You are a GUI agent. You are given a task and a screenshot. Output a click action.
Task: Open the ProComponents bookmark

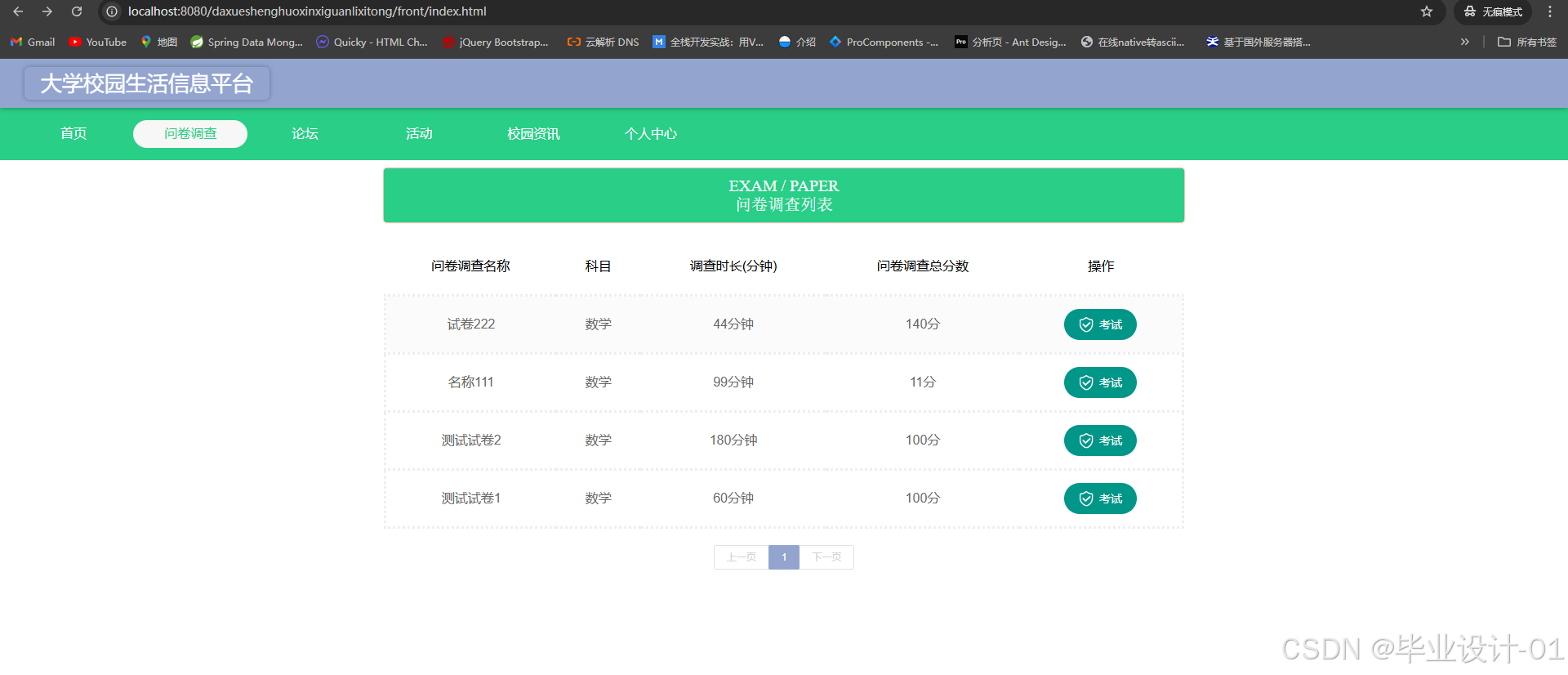pyautogui.click(x=884, y=42)
